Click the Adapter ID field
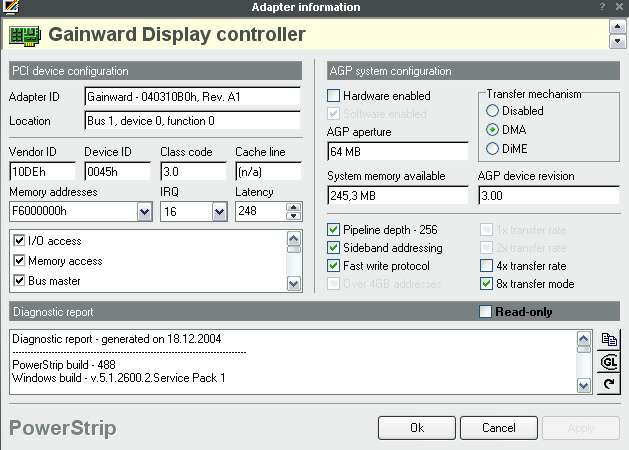629x450 pixels. click(193, 97)
